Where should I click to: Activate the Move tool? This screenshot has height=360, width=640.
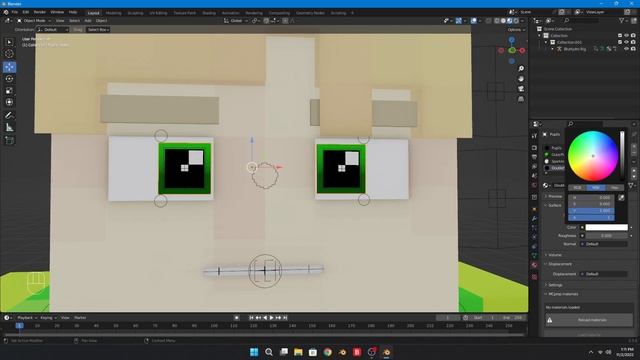9,67
